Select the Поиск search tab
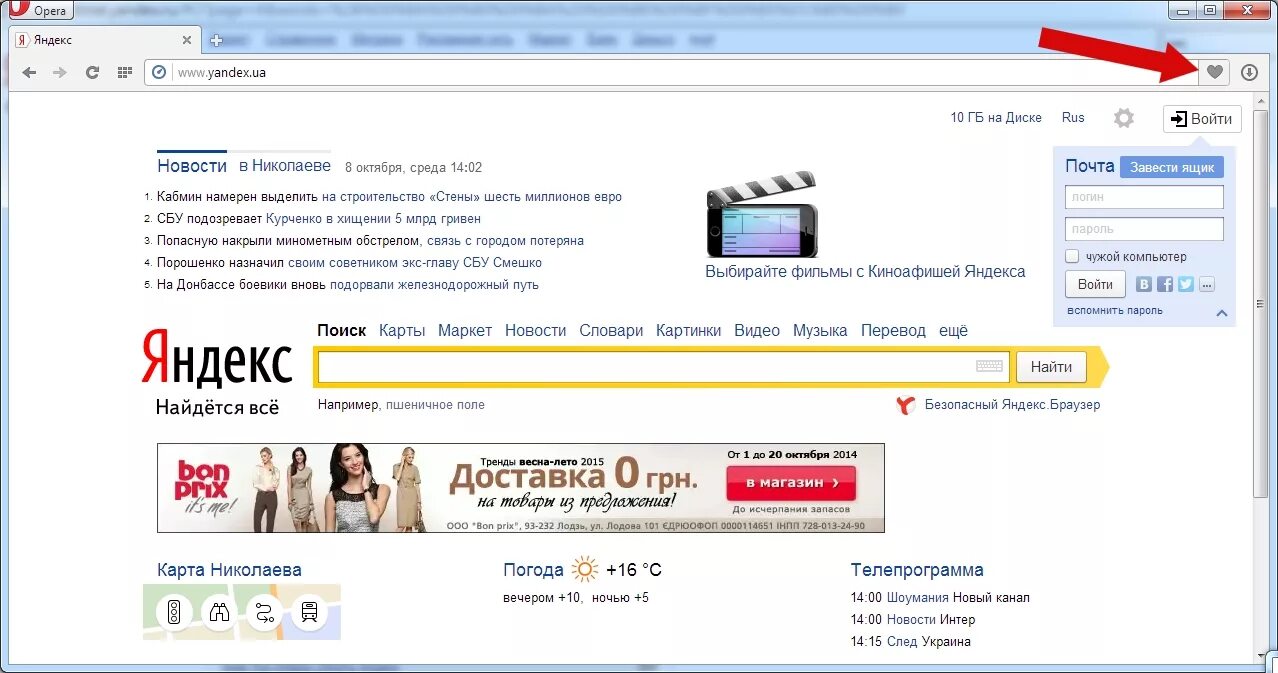 [x=342, y=330]
